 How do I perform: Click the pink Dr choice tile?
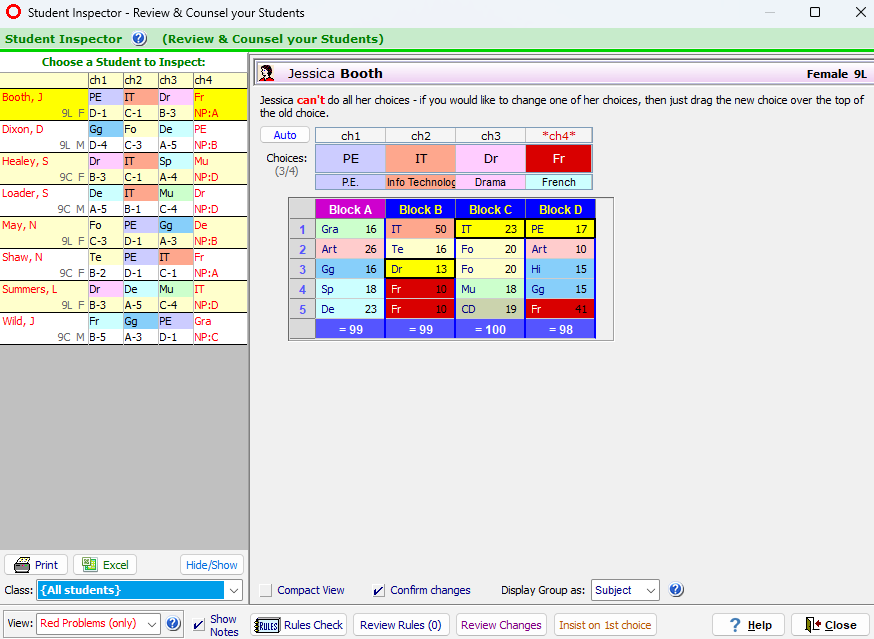[491, 159]
